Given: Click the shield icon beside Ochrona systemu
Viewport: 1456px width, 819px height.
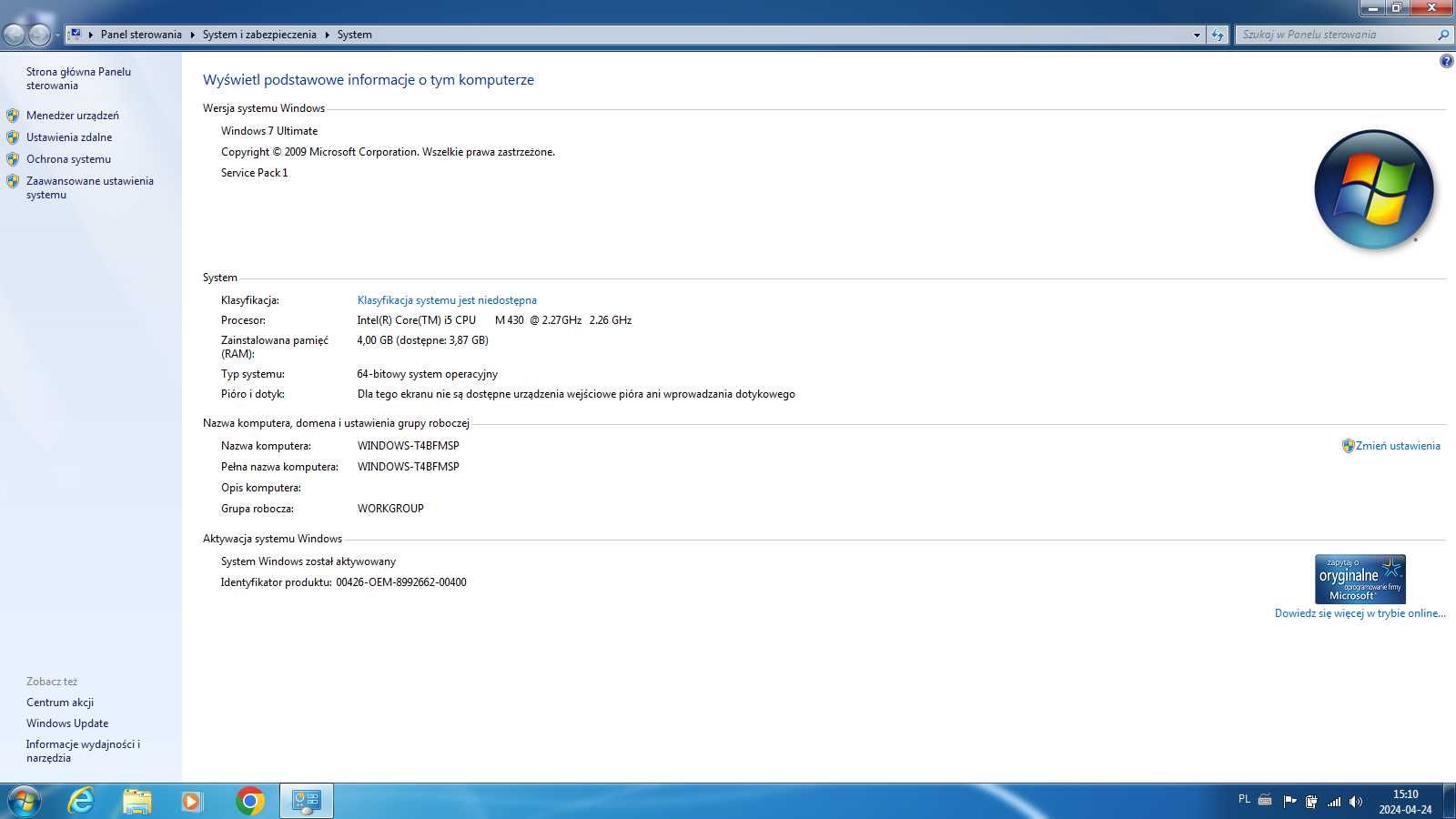Looking at the screenshot, I should coord(13,159).
